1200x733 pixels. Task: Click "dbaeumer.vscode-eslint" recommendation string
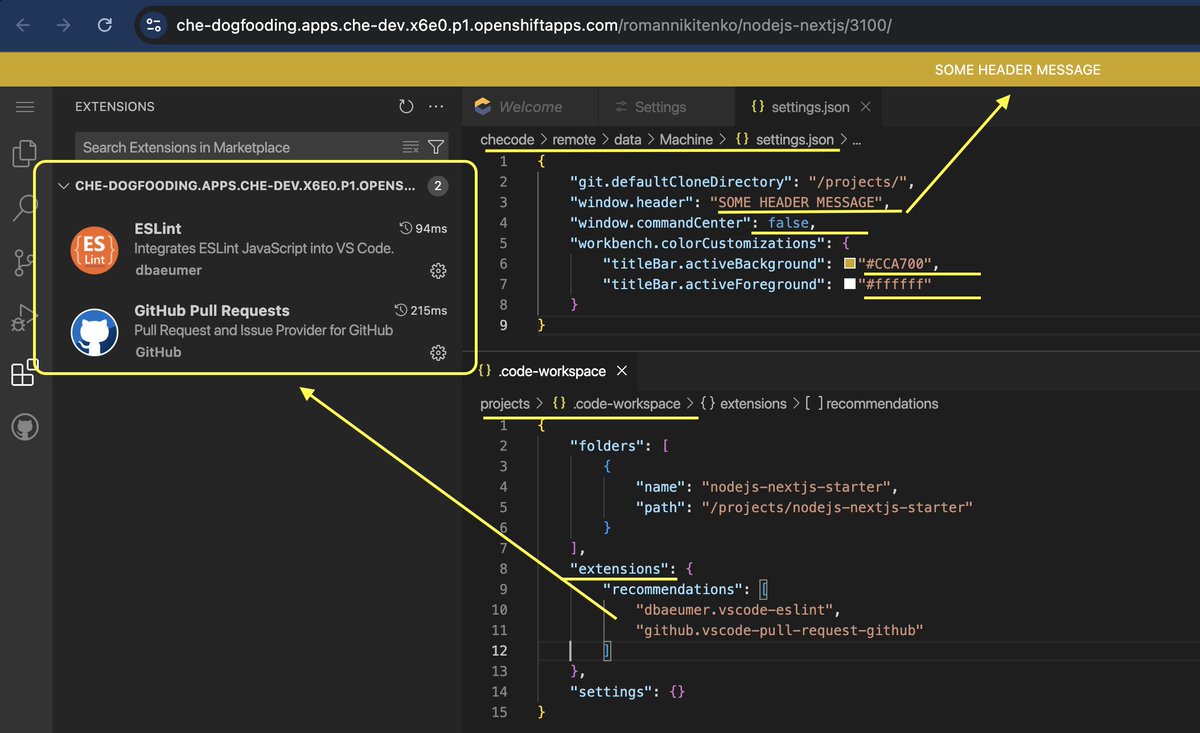point(737,610)
